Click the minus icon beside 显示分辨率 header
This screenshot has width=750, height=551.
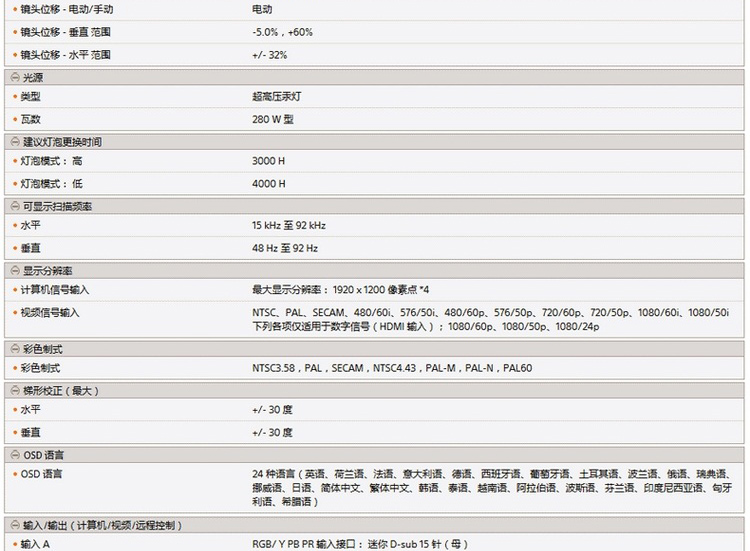click(x=14, y=271)
